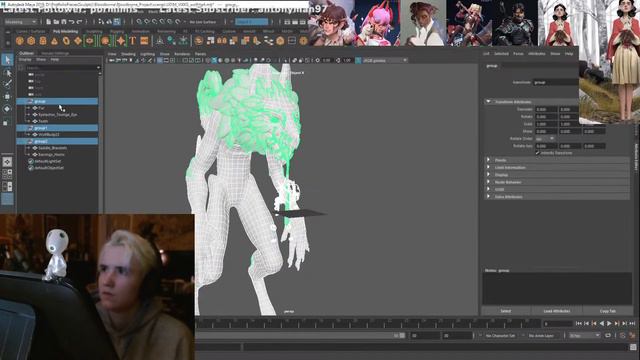640x360 pixels.
Task: Expand the Extra Attributes section
Action: click(489, 197)
